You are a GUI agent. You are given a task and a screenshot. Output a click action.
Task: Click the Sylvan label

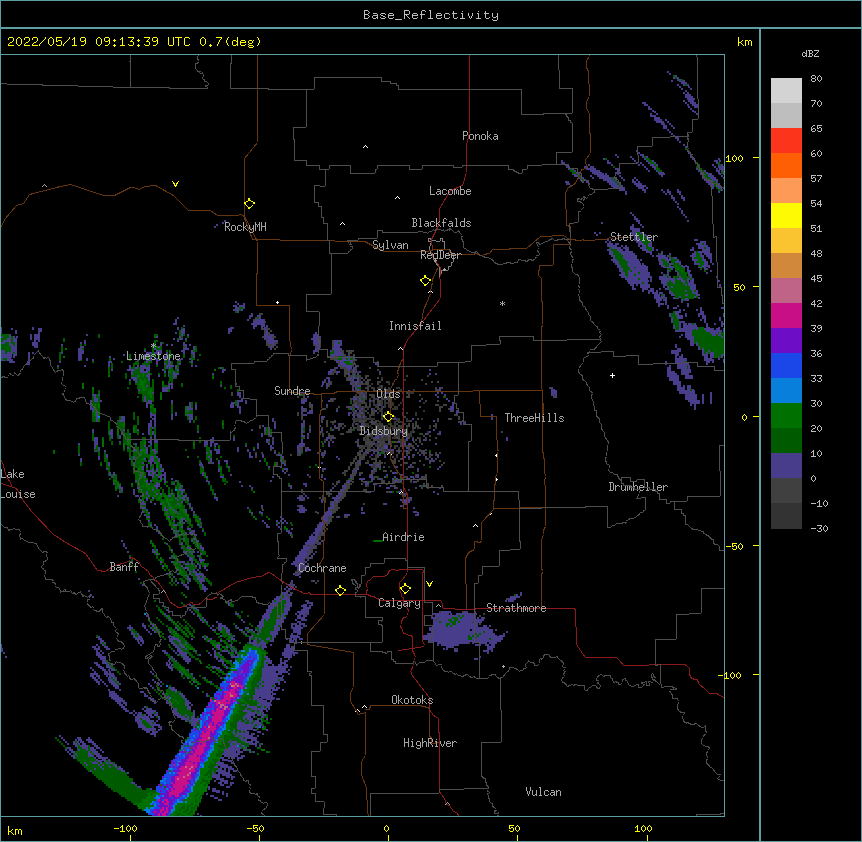point(390,245)
